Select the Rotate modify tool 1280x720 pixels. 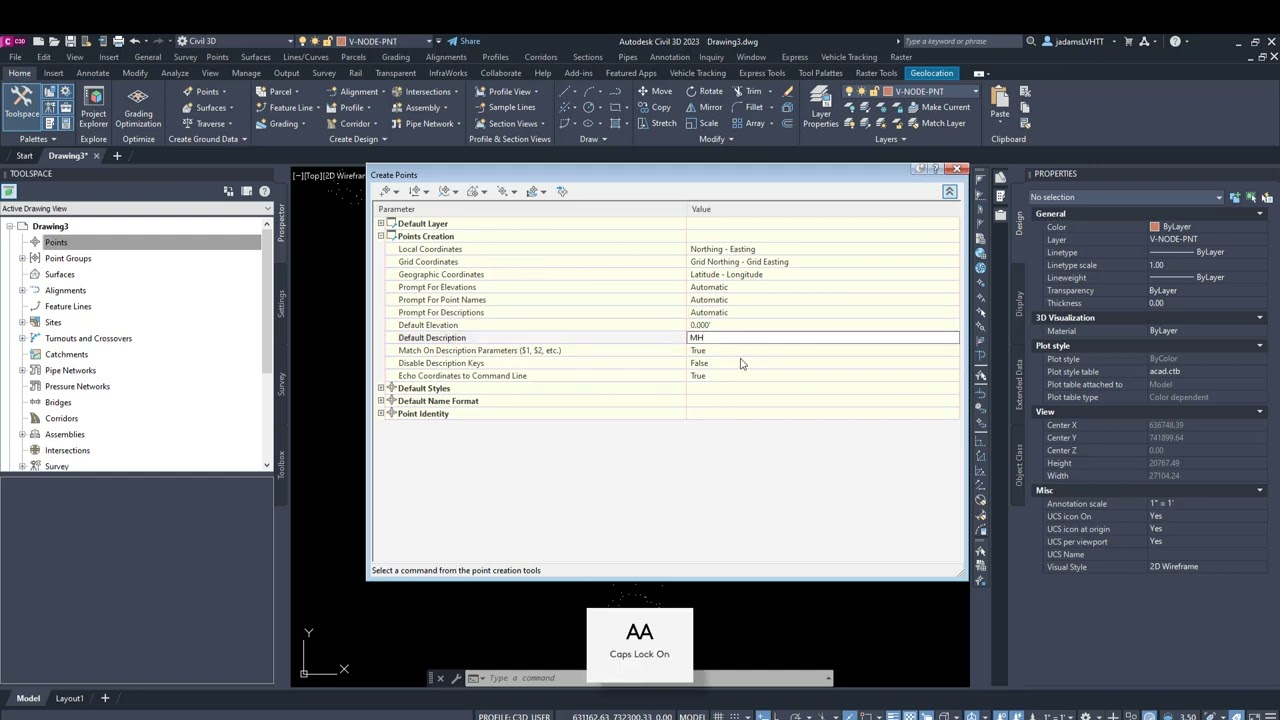pos(703,91)
